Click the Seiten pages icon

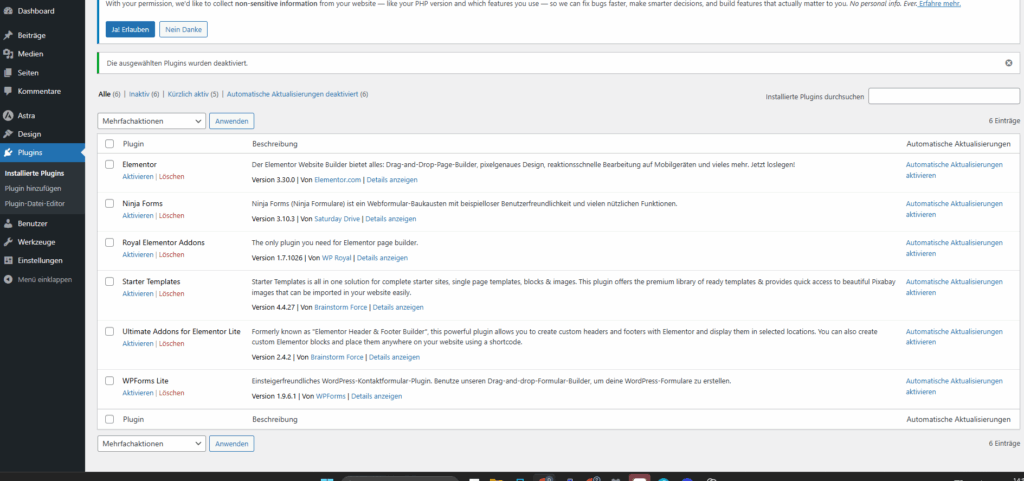coord(8,73)
